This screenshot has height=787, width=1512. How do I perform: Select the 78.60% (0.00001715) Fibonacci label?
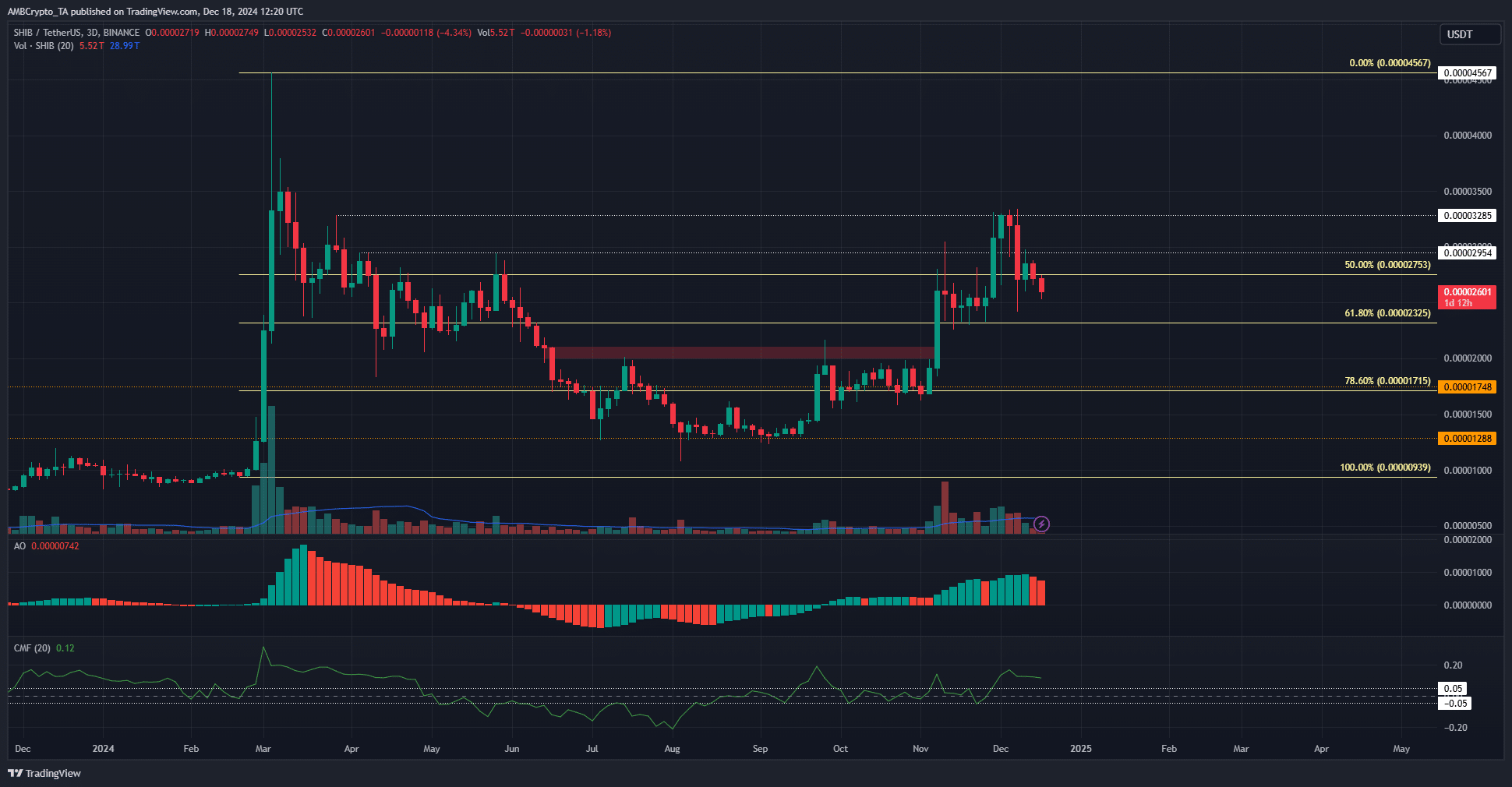(x=1387, y=381)
